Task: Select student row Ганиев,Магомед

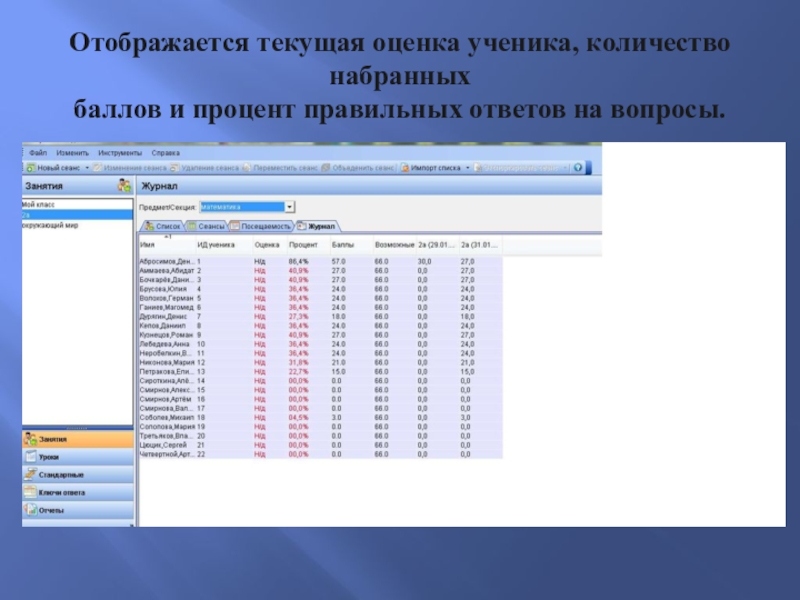Action: 320,307
